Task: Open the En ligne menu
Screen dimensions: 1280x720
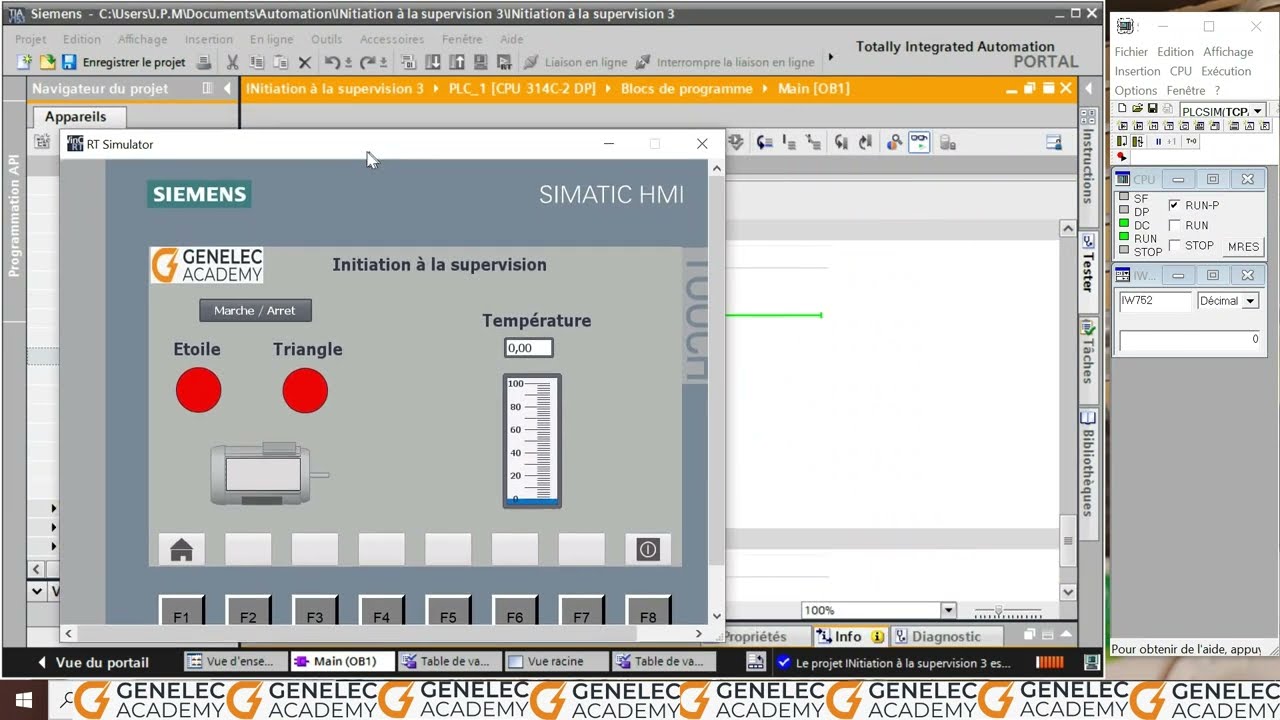Action: click(x=272, y=39)
